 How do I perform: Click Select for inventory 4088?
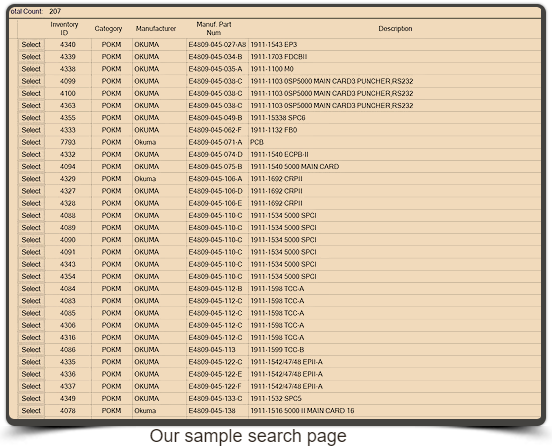pos(31,215)
